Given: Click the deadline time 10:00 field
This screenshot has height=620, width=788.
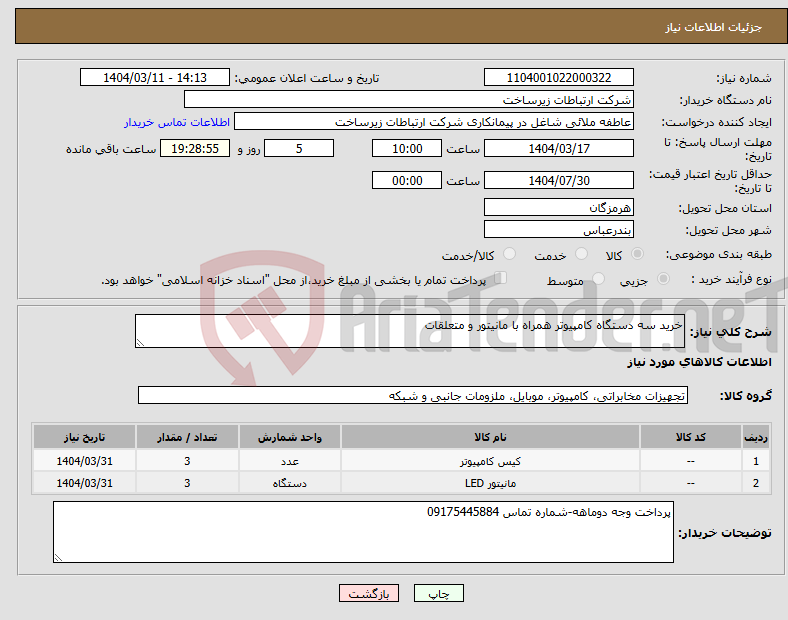Looking at the screenshot, I should point(407,148).
